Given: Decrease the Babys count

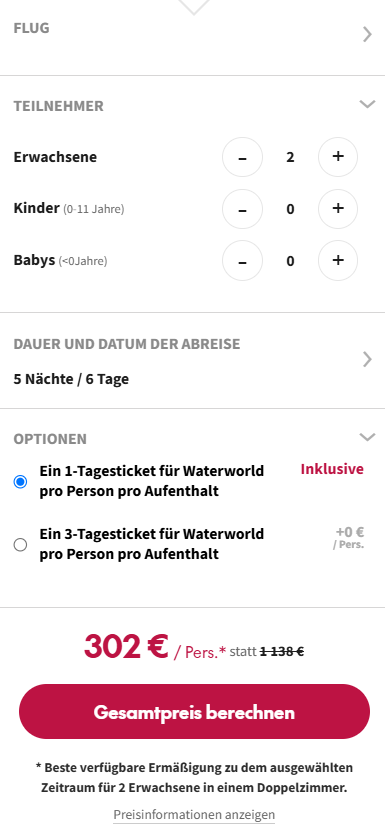Looking at the screenshot, I should pyautogui.click(x=242, y=260).
